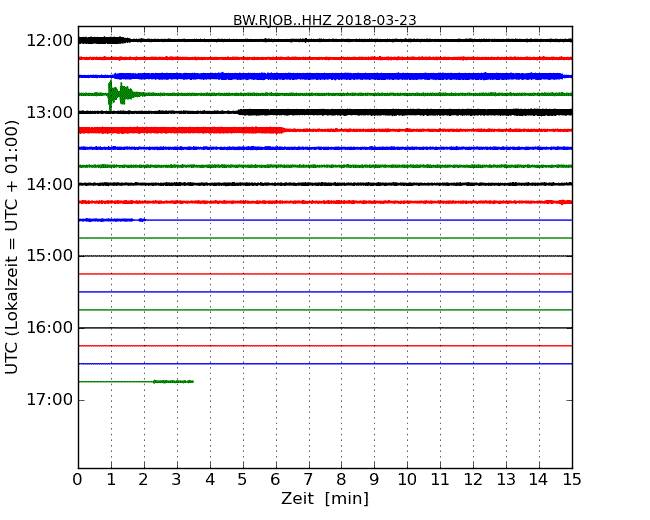
Task: Click the x-axis tick label 11
Action: [440, 479]
